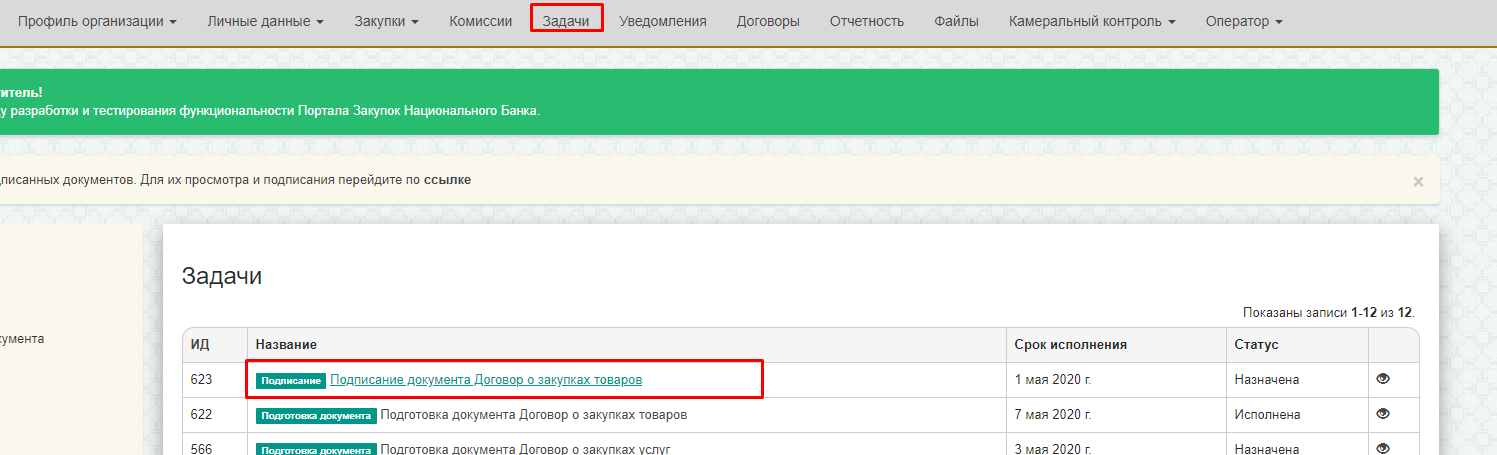The image size is (1497, 455).
Task: Click 'Подготовка документа' badge in row 622
Action: 316,415
